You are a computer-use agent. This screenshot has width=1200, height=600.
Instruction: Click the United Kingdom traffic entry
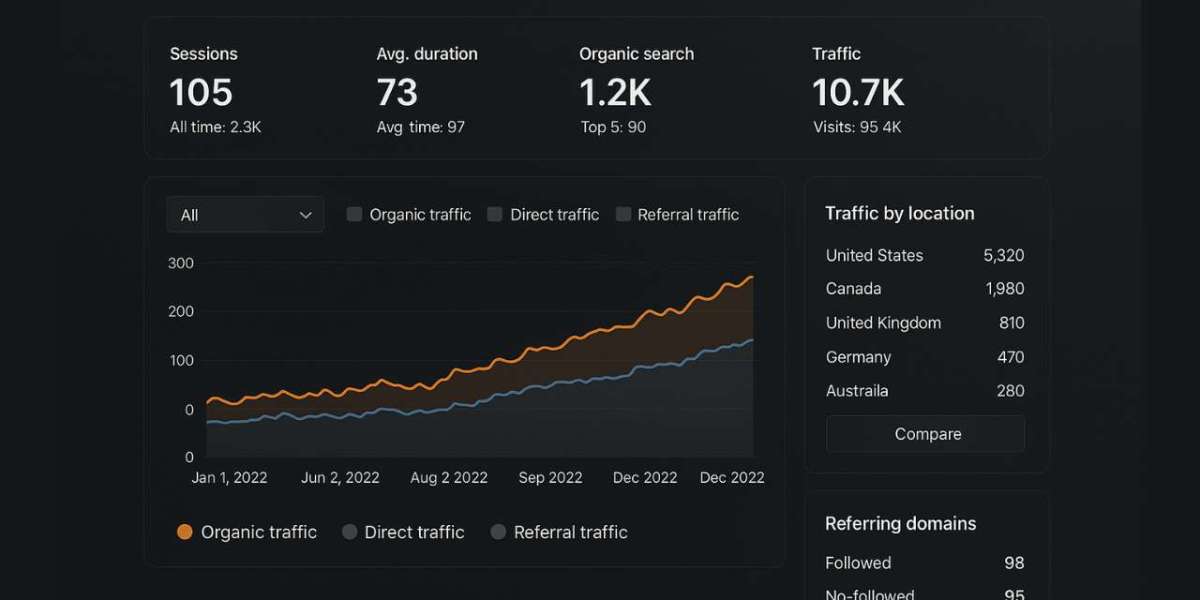coord(924,323)
